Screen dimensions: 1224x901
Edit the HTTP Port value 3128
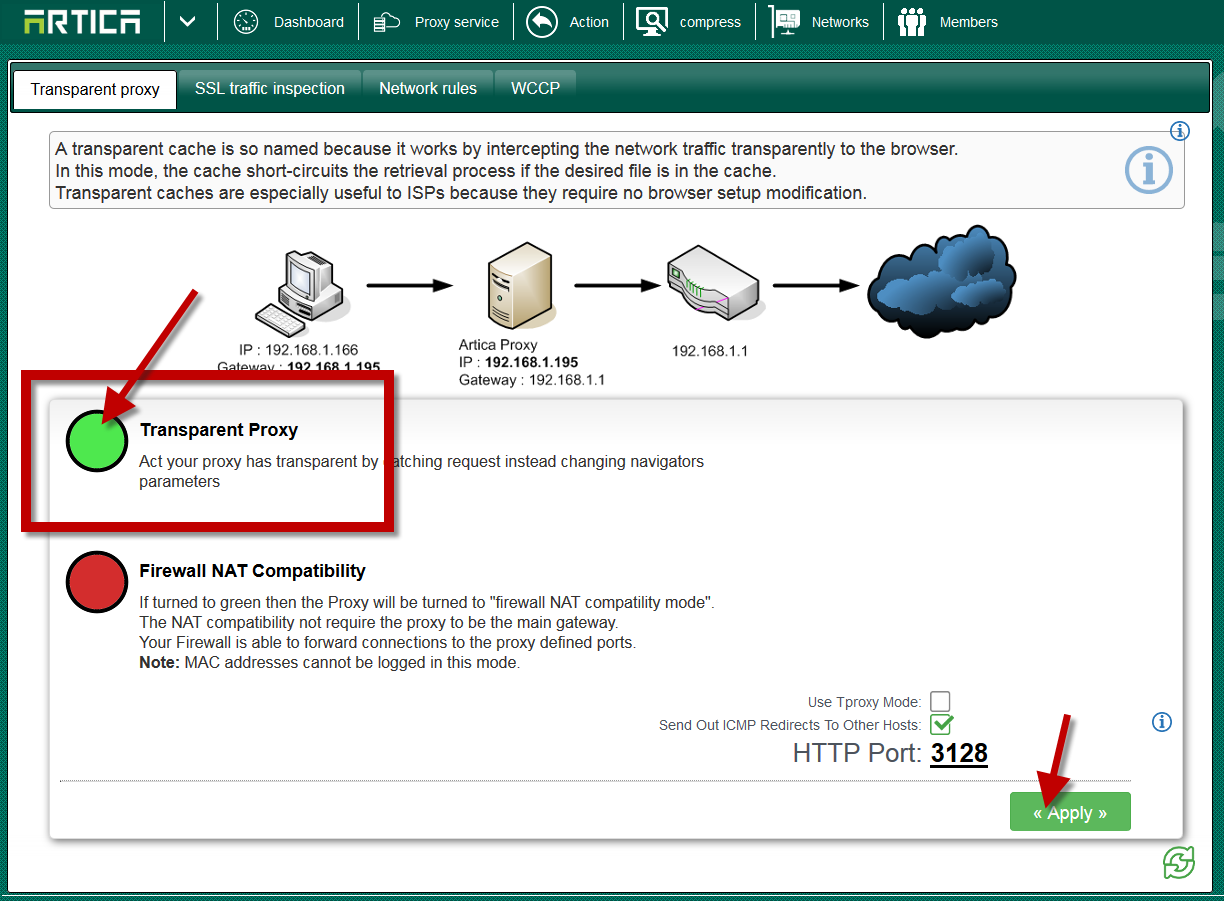click(x=959, y=753)
